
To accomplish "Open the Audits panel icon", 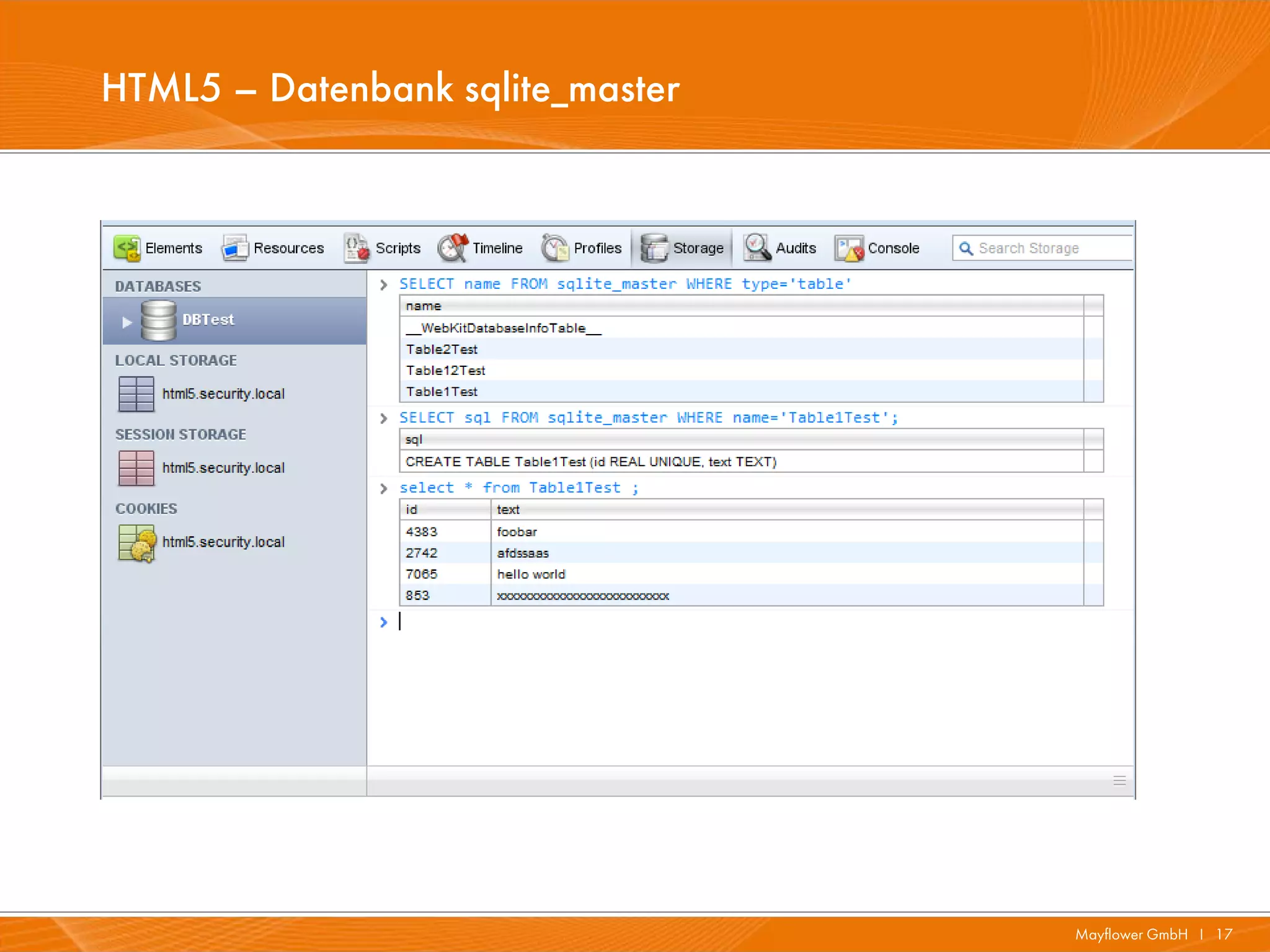I will (x=757, y=248).
